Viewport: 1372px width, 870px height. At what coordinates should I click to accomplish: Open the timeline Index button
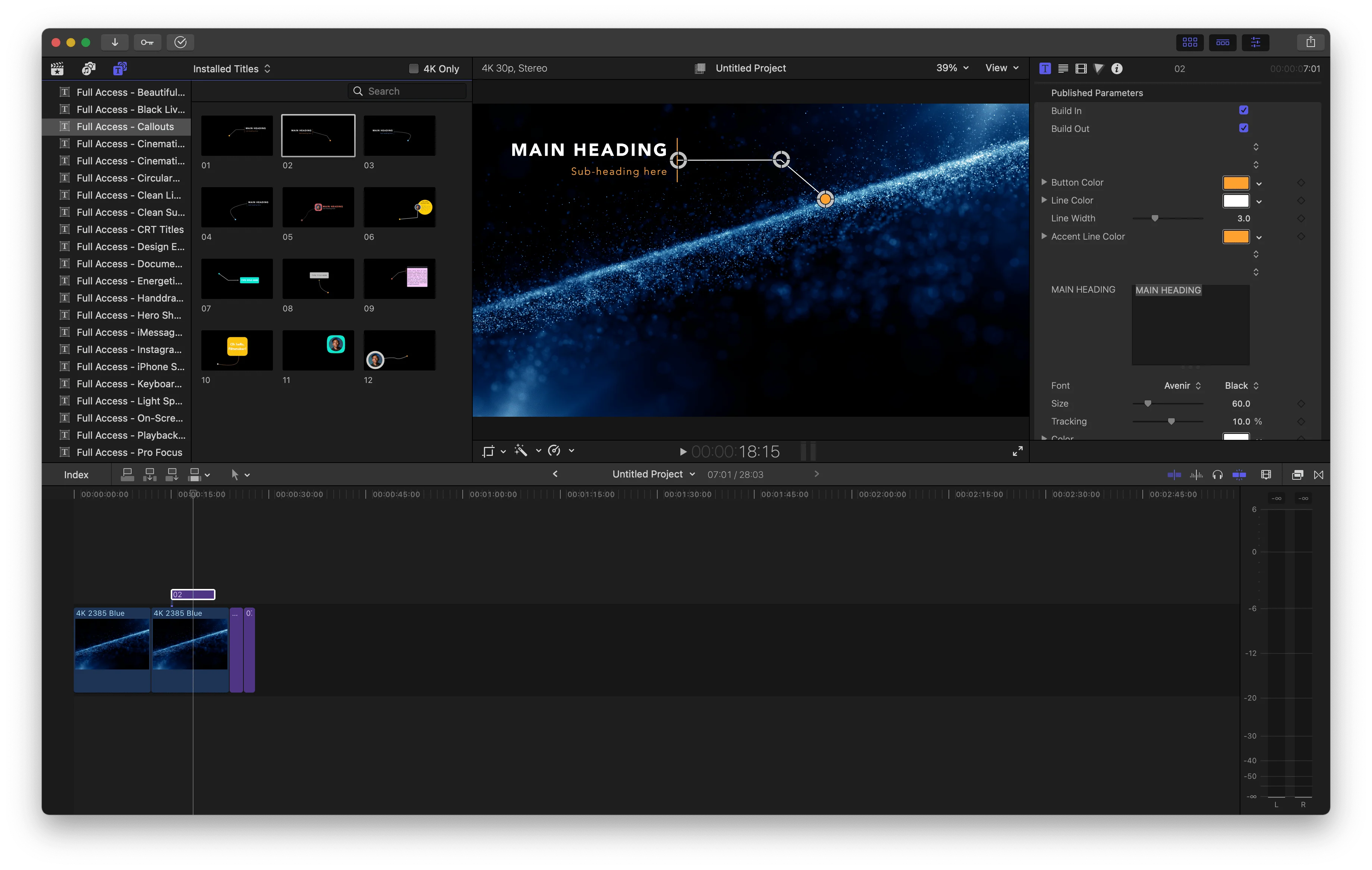click(x=76, y=475)
